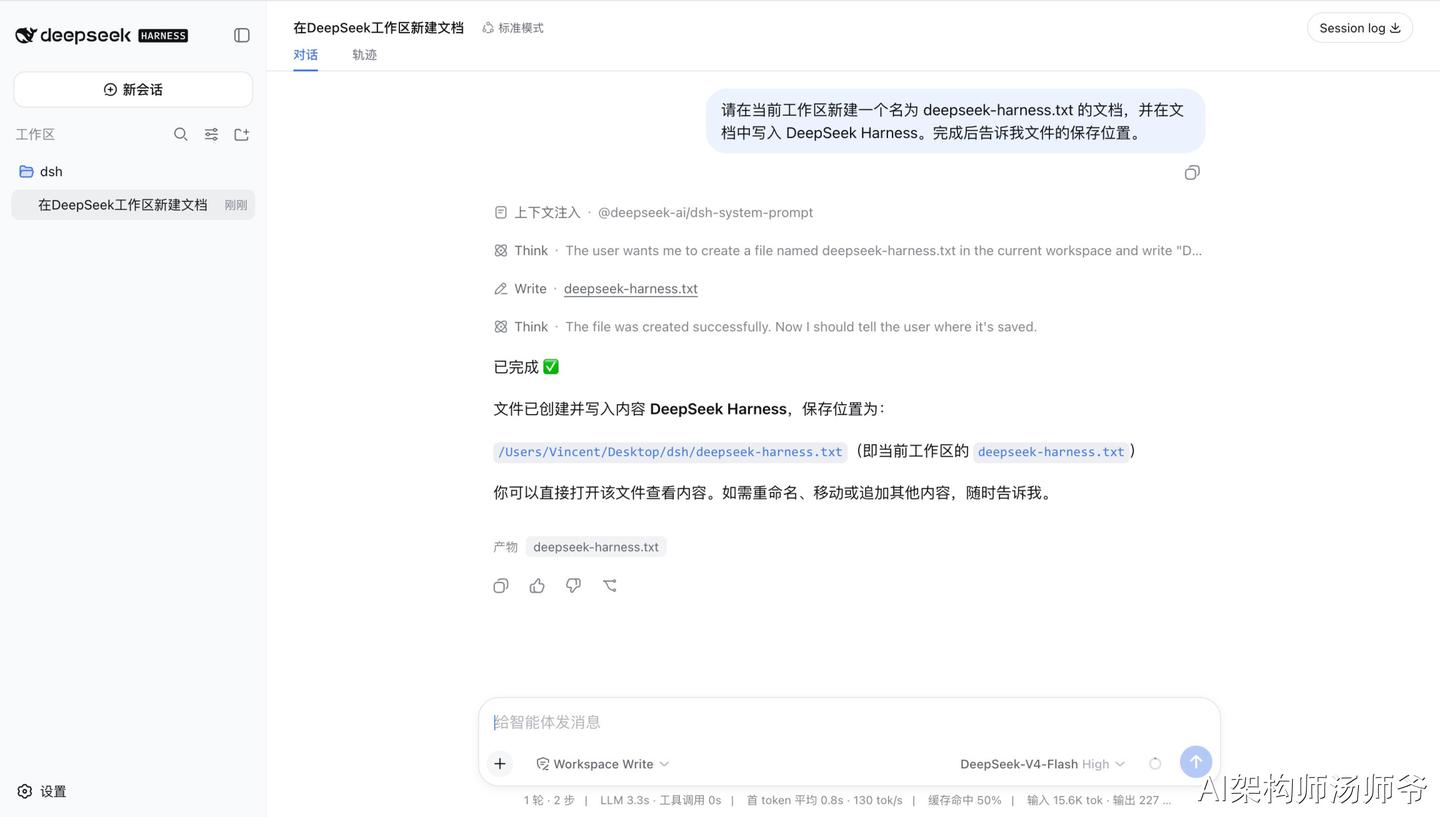
Task: Click the send message arrow button
Action: (x=1196, y=762)
